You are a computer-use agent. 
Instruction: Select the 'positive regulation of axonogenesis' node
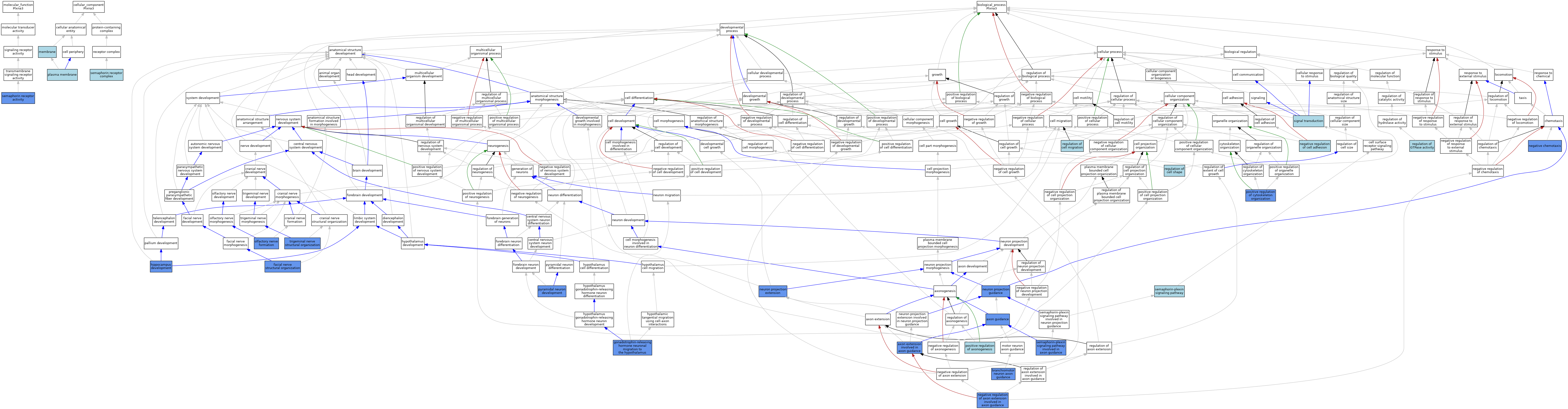980,347
